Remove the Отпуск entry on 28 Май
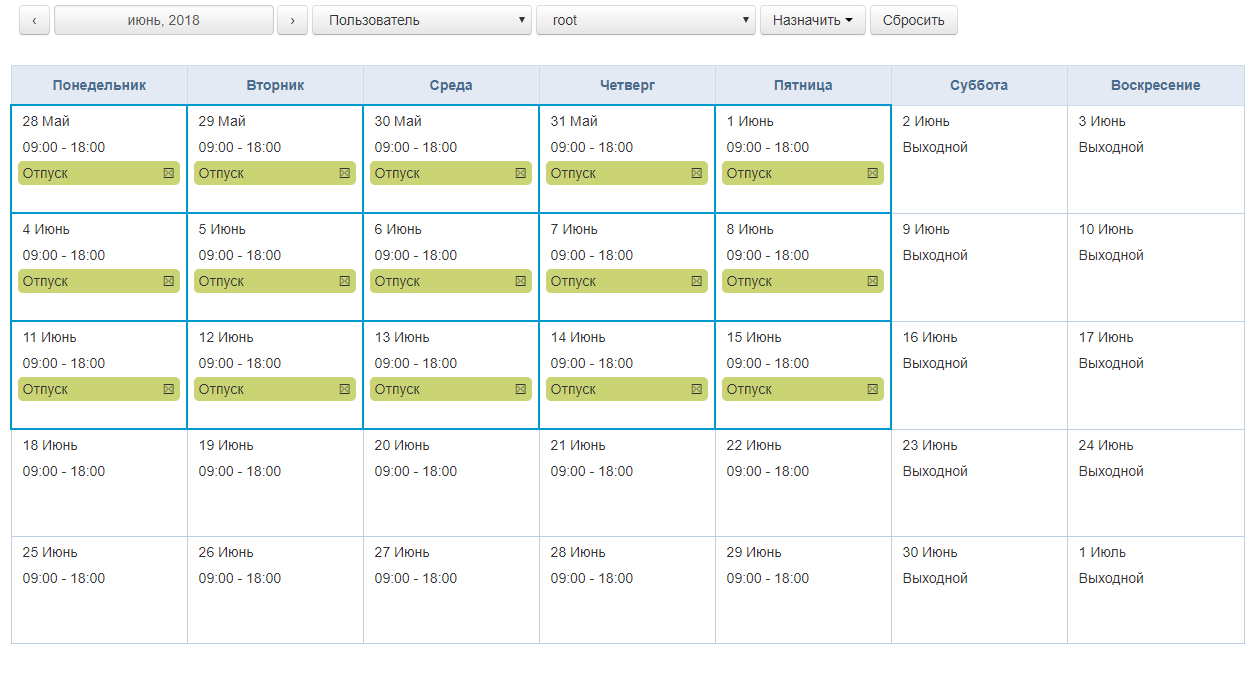Viewport: 1256px width, 676px height. 169,173
